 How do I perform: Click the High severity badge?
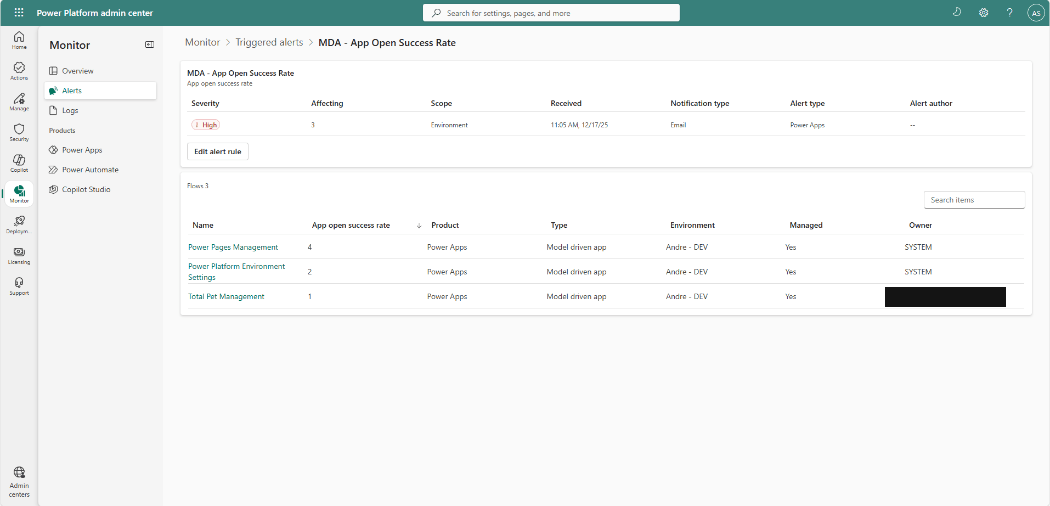click(x=206, y=125)
